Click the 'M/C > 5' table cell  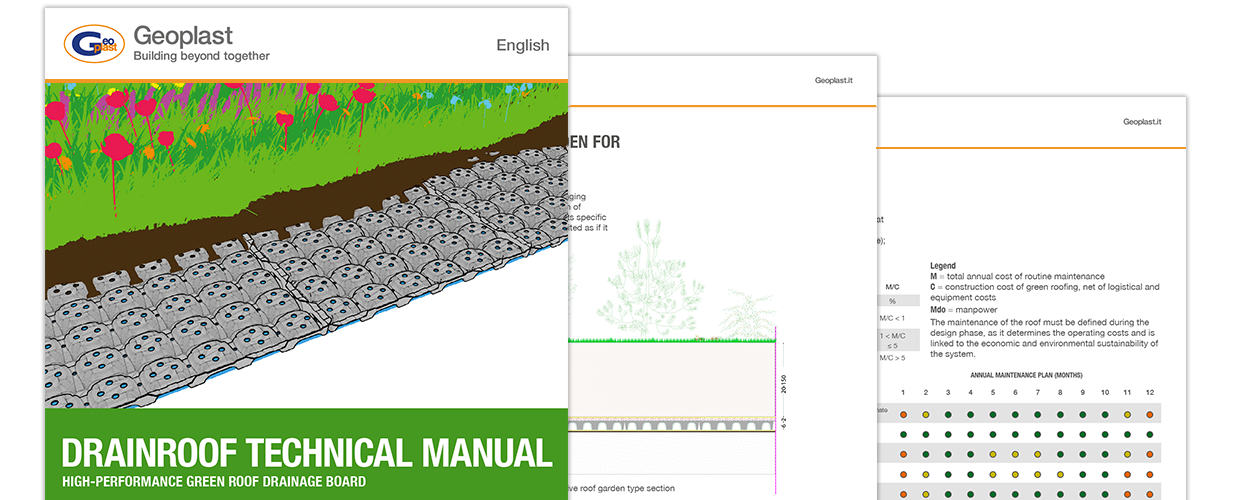coord(891,357)
